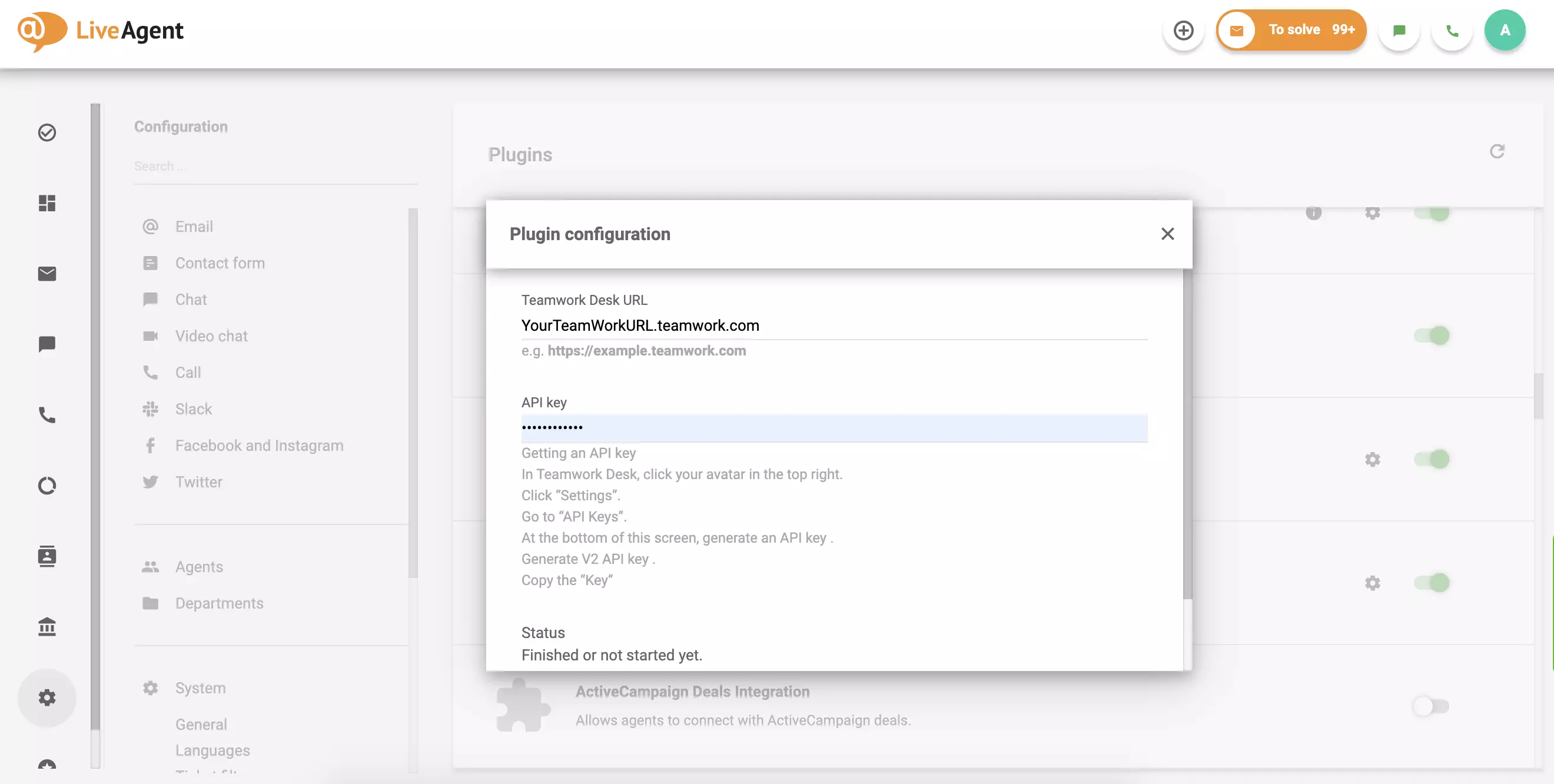This screenshot has width=1554, height=784.
Task: Click the plus icon in the top bar
Action: [1183, 29]
